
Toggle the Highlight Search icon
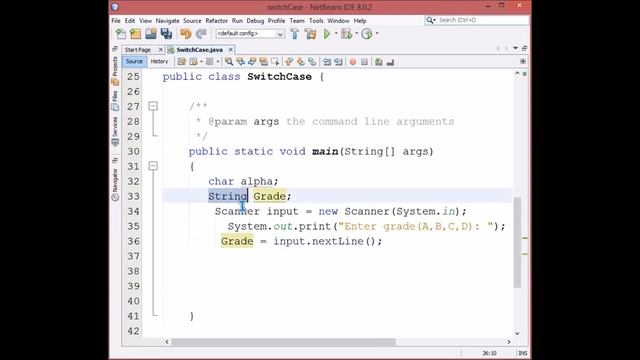[263, 62]
